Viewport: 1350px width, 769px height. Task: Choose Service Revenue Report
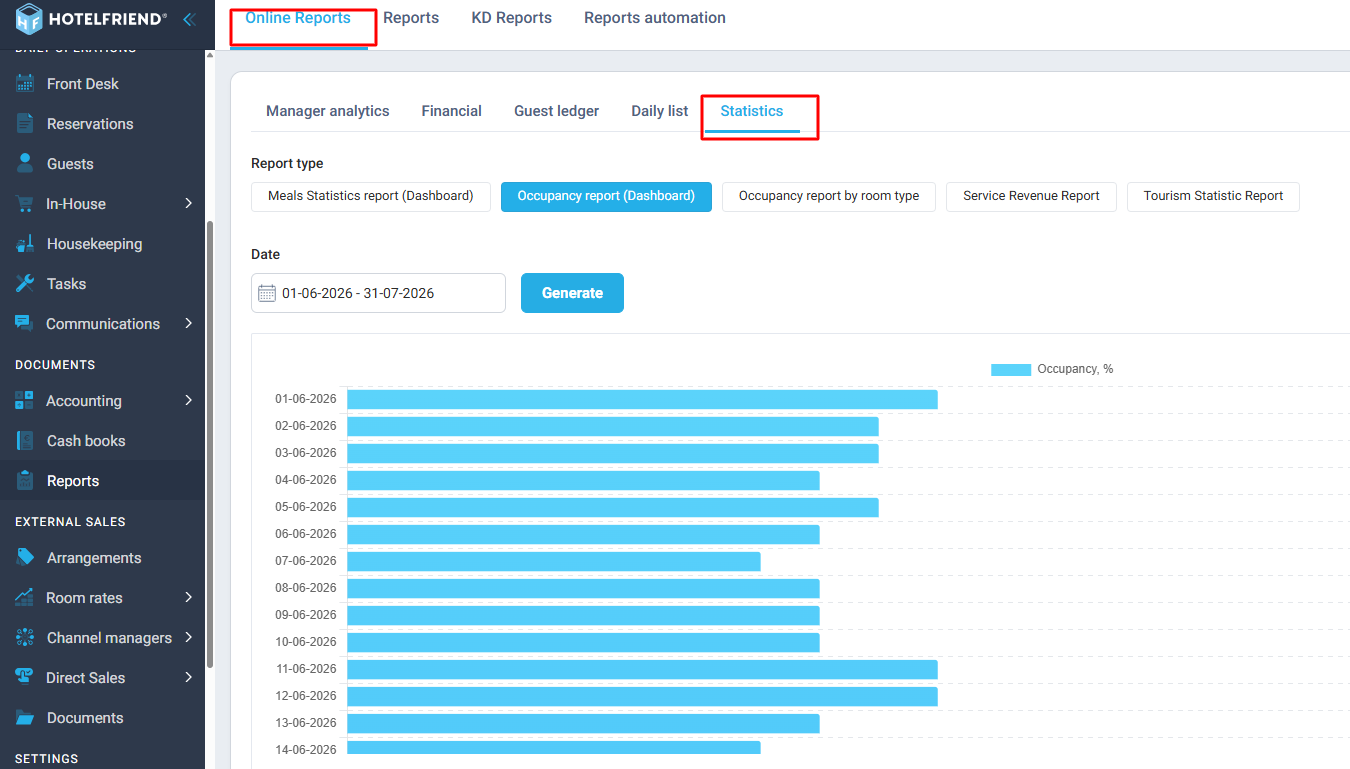1032,196
